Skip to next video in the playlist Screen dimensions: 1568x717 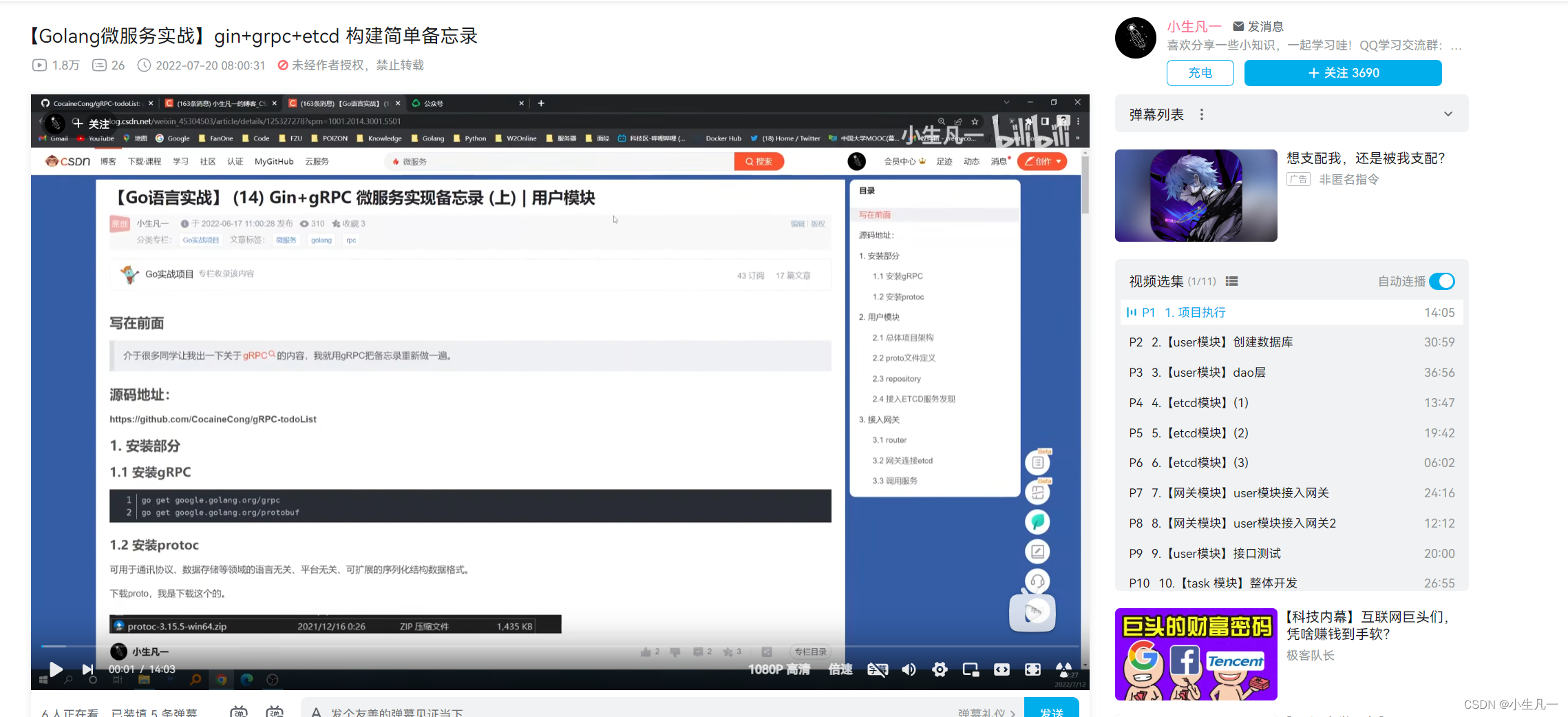coord(87,669)
